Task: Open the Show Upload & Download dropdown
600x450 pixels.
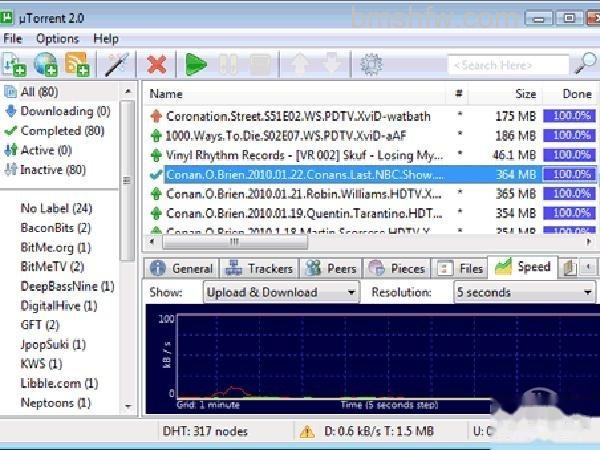Action: click(281, 292)
